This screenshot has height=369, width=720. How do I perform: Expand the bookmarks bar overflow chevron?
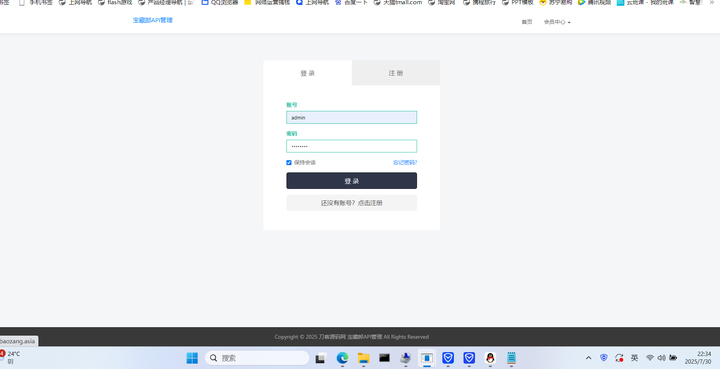pyautogui.click(x=712, y=2)
